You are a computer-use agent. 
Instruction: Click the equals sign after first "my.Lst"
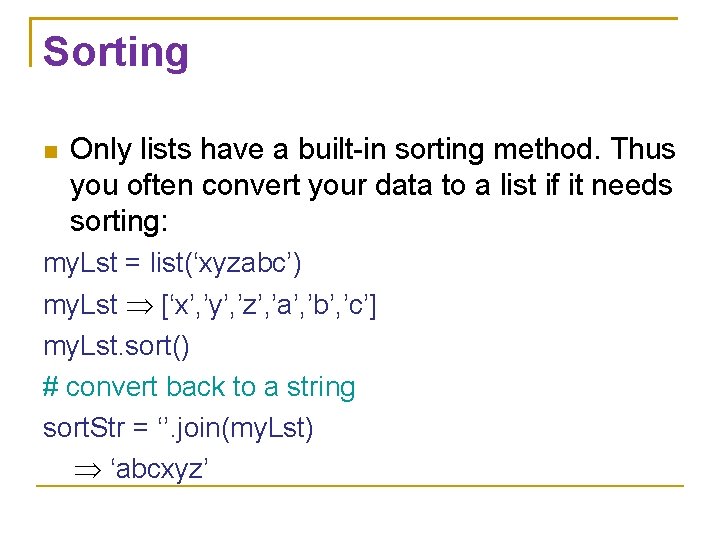point(132,263)
